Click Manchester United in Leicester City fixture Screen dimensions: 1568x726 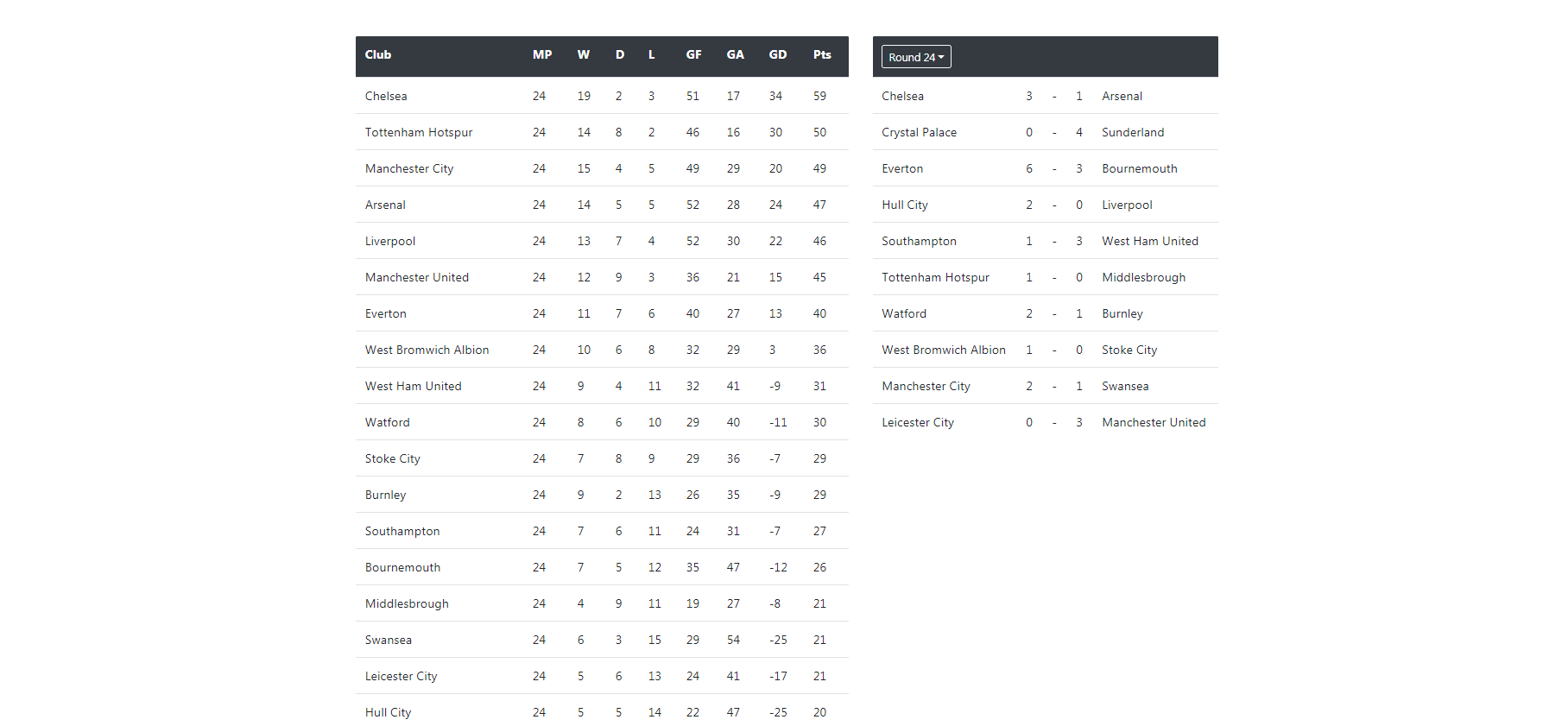point(1154,422)
